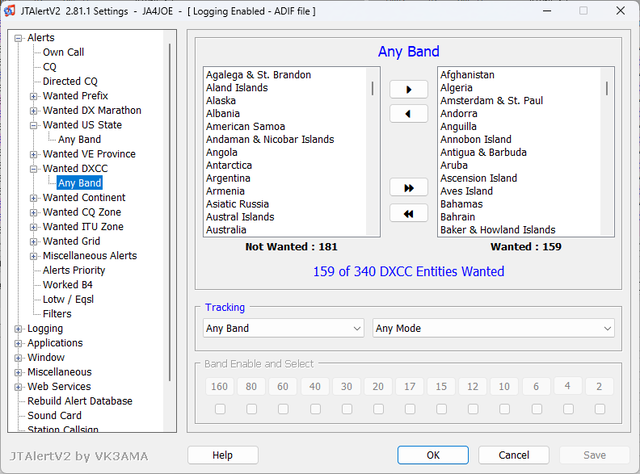Expand the Applications tree node
The image size is (640, 474).
coord(18,343)
